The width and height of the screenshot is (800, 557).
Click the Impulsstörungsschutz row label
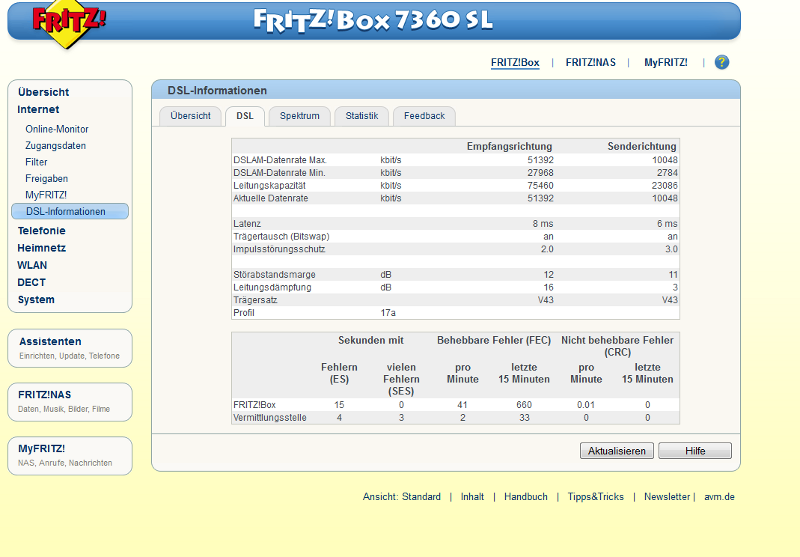(279, 249)
